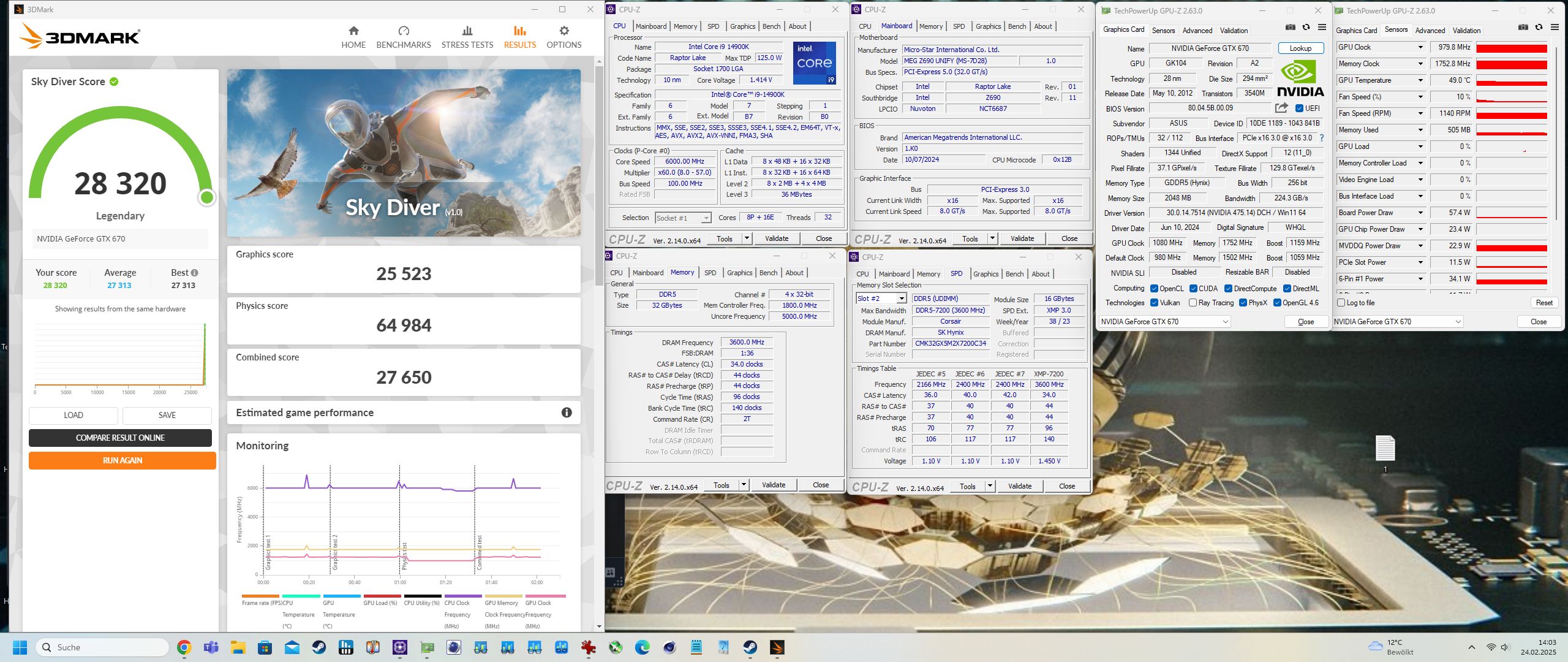Toggle the PhysX checkbox
Viewport: 1568px width, 662px height.
[1243, 303]
